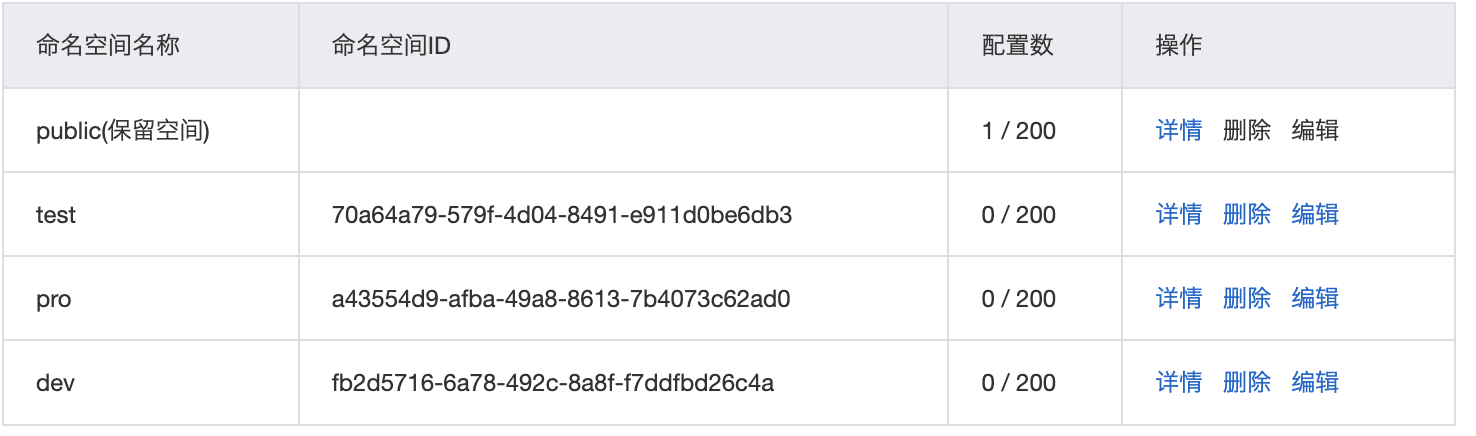Delete the pro namespace via 删除

pyautogui.click(x=1247, y=298)
